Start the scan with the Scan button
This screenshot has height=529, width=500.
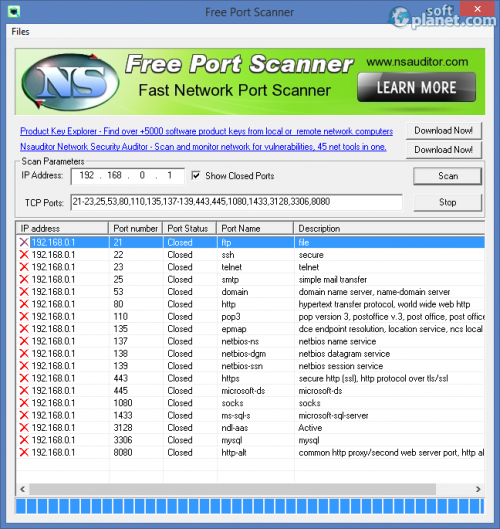point(447,176)
